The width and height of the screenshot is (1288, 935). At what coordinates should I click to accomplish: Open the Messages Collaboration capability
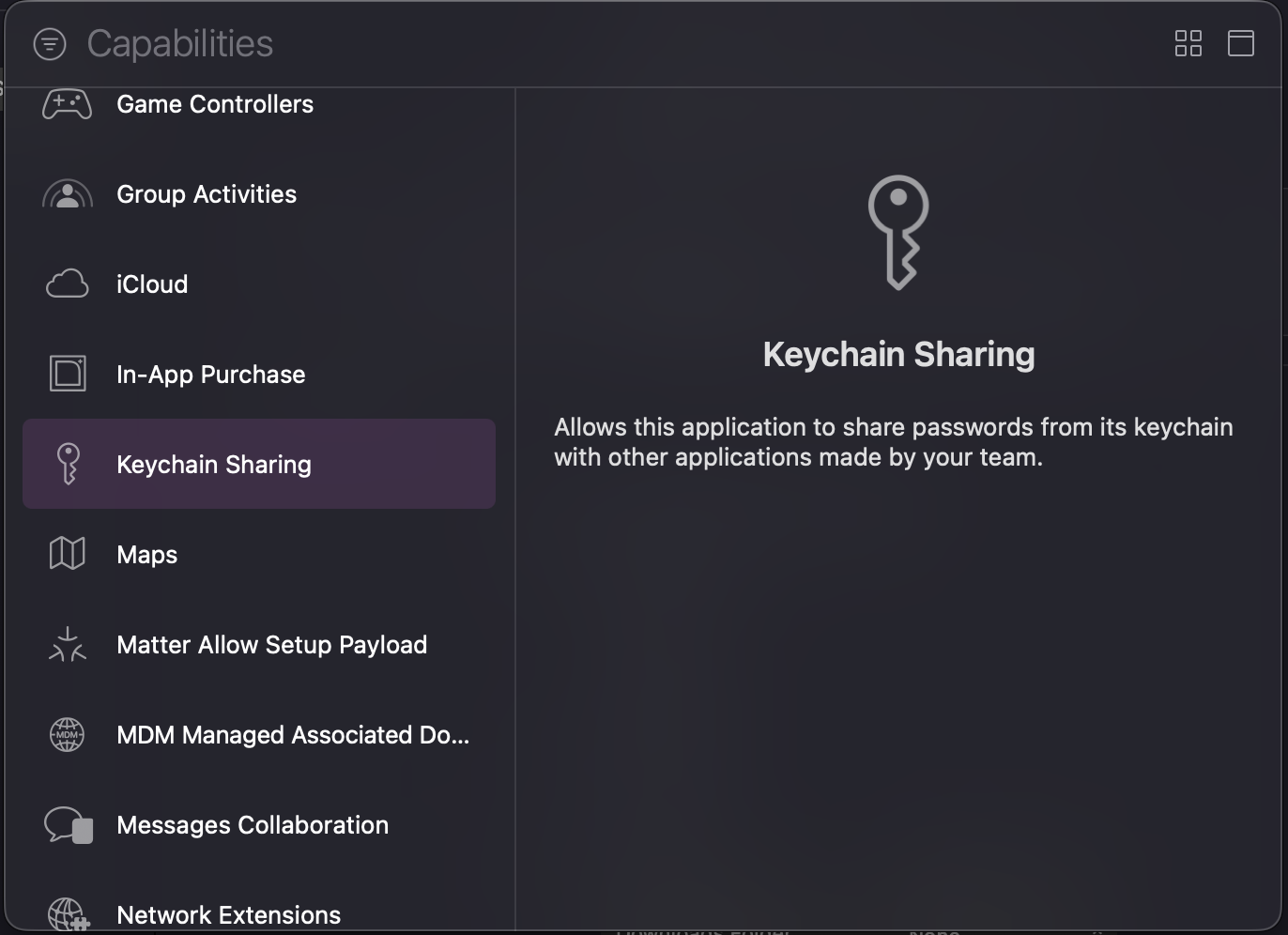coord(253,825)
